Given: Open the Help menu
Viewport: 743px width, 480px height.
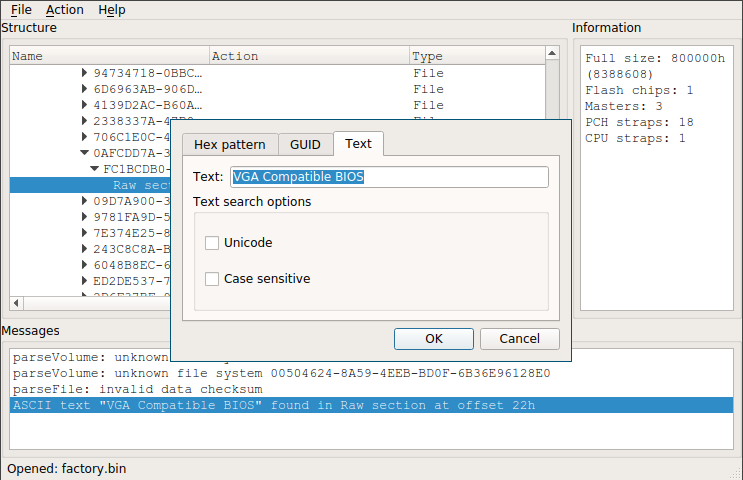Looking at the screenshot, I should click(111, 9).
